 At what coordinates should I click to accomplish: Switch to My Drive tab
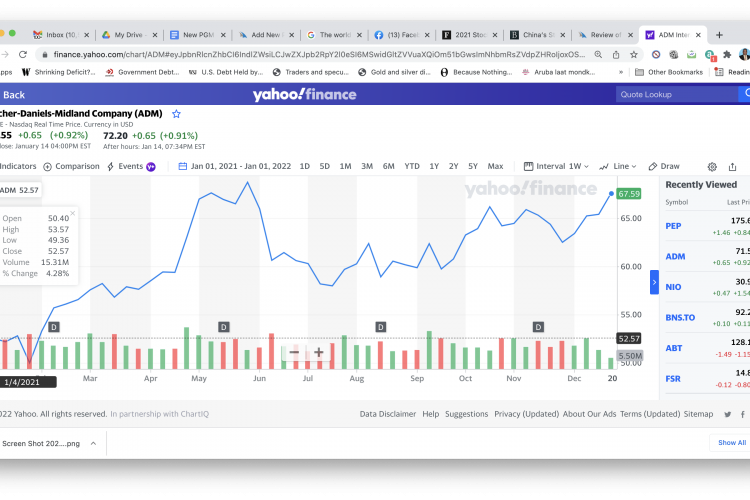coord(129,35)
